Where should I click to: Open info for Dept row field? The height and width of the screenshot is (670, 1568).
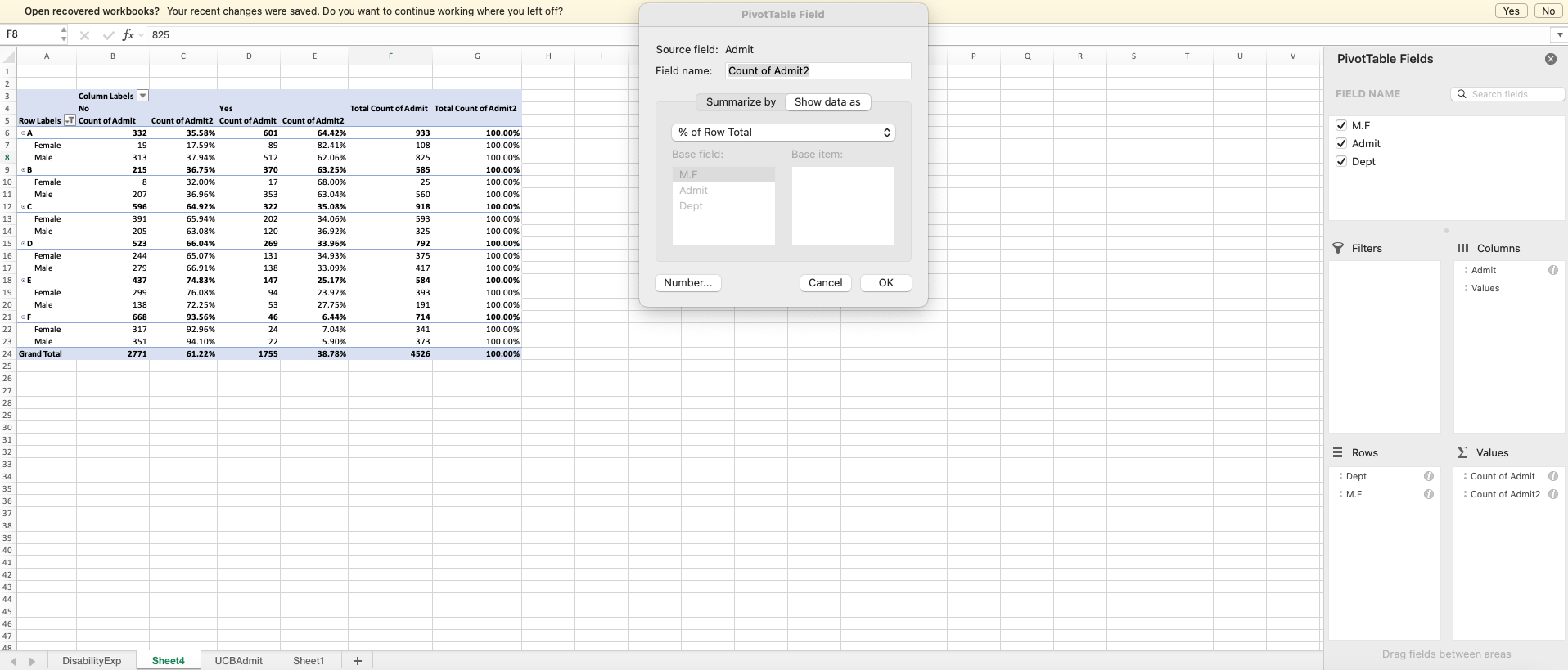pyautogui.click(x=1428, y=476)
